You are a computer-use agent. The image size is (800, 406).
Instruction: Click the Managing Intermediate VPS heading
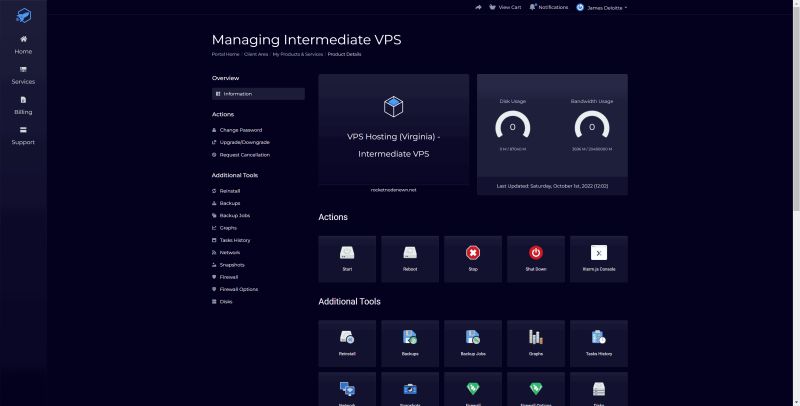click(306, 40)
